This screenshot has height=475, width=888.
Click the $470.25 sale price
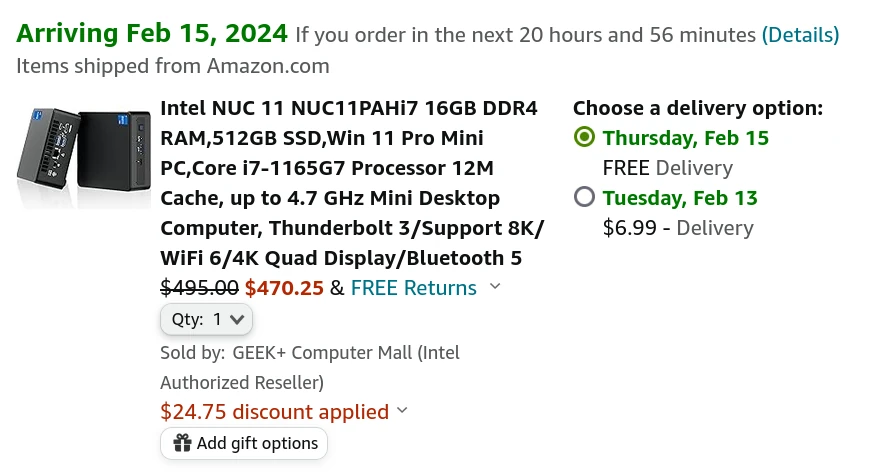tap(284, 288)
